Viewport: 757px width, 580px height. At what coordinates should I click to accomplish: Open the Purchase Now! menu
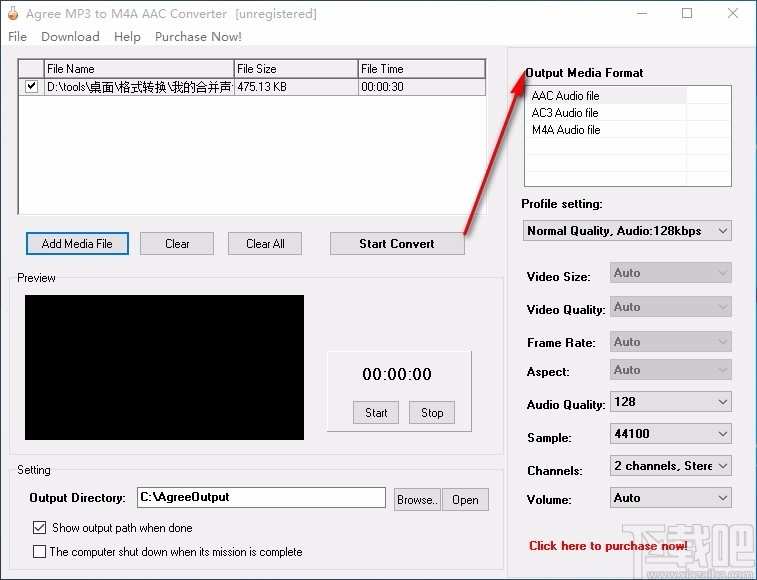pos(198,37)
